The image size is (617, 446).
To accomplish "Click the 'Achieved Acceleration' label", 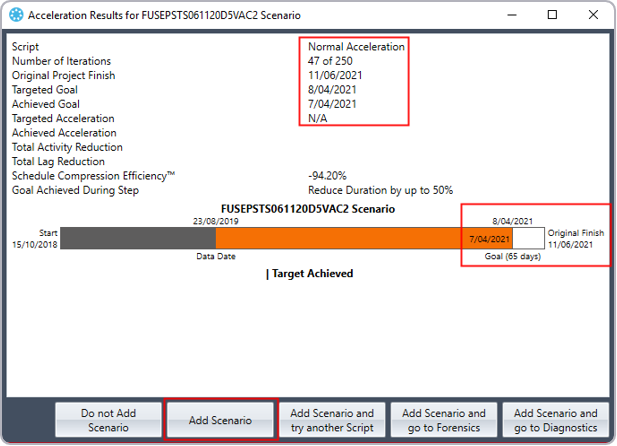I will coord(64,133).
